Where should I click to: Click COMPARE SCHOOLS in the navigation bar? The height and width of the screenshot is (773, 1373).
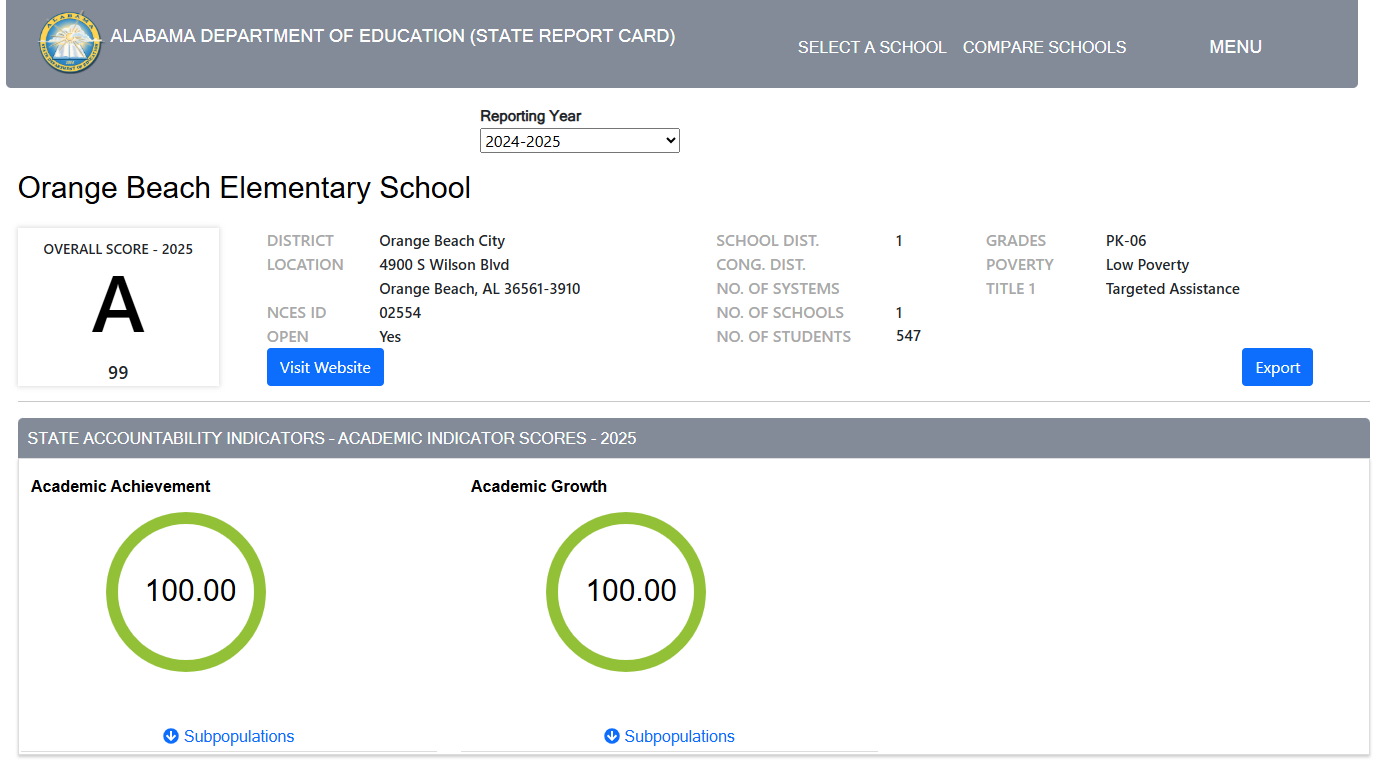pos(1044,46)
